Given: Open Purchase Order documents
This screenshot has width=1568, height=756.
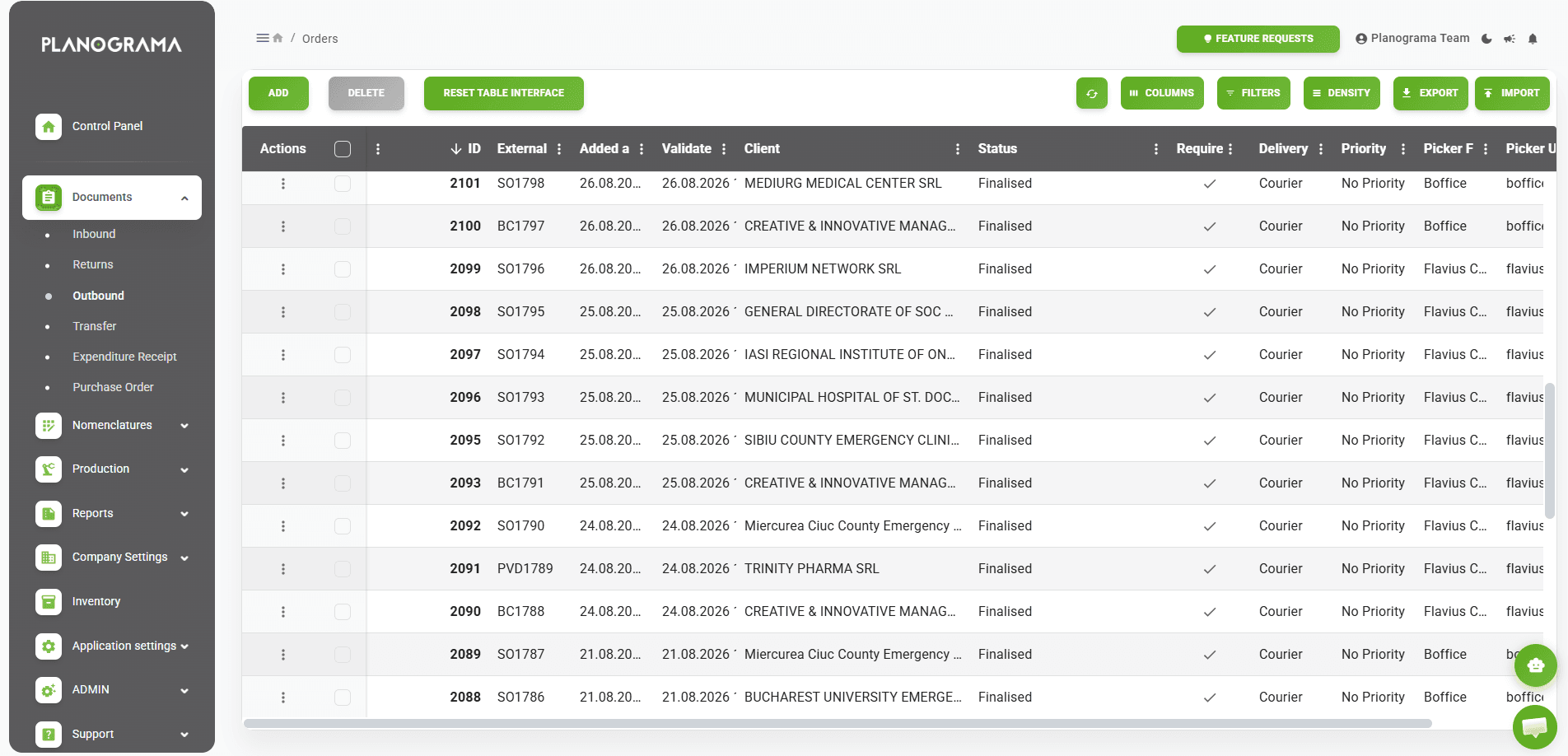Looking at the screenshot, I should coord(113,387).
